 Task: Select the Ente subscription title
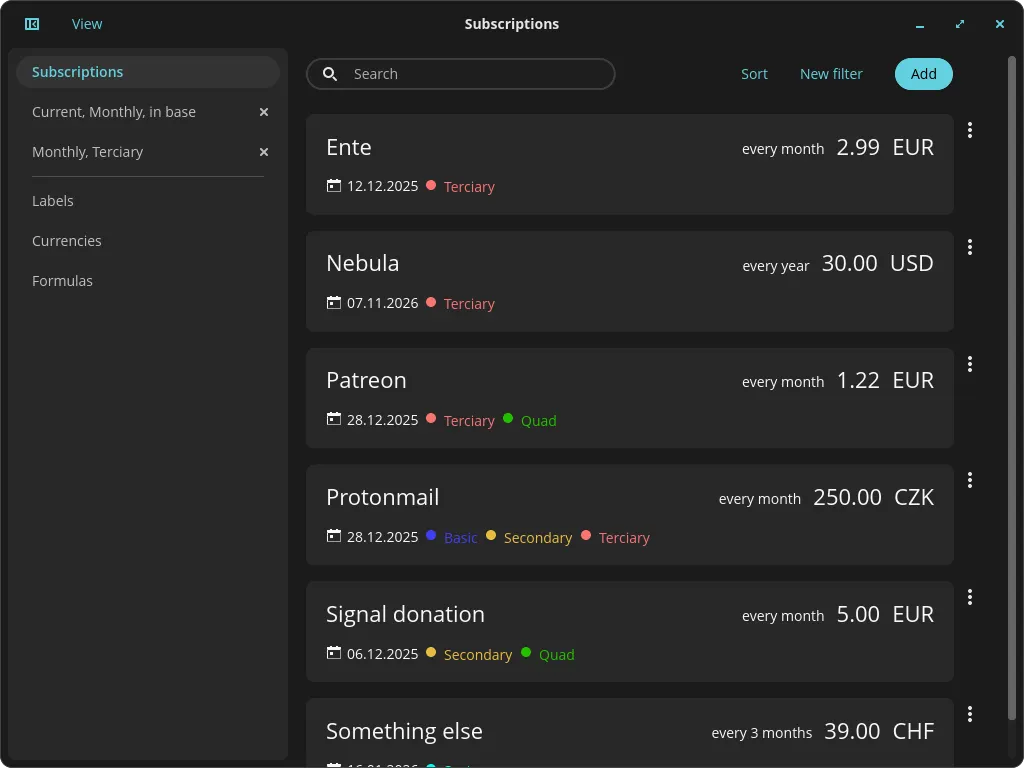tap(349, 147)
